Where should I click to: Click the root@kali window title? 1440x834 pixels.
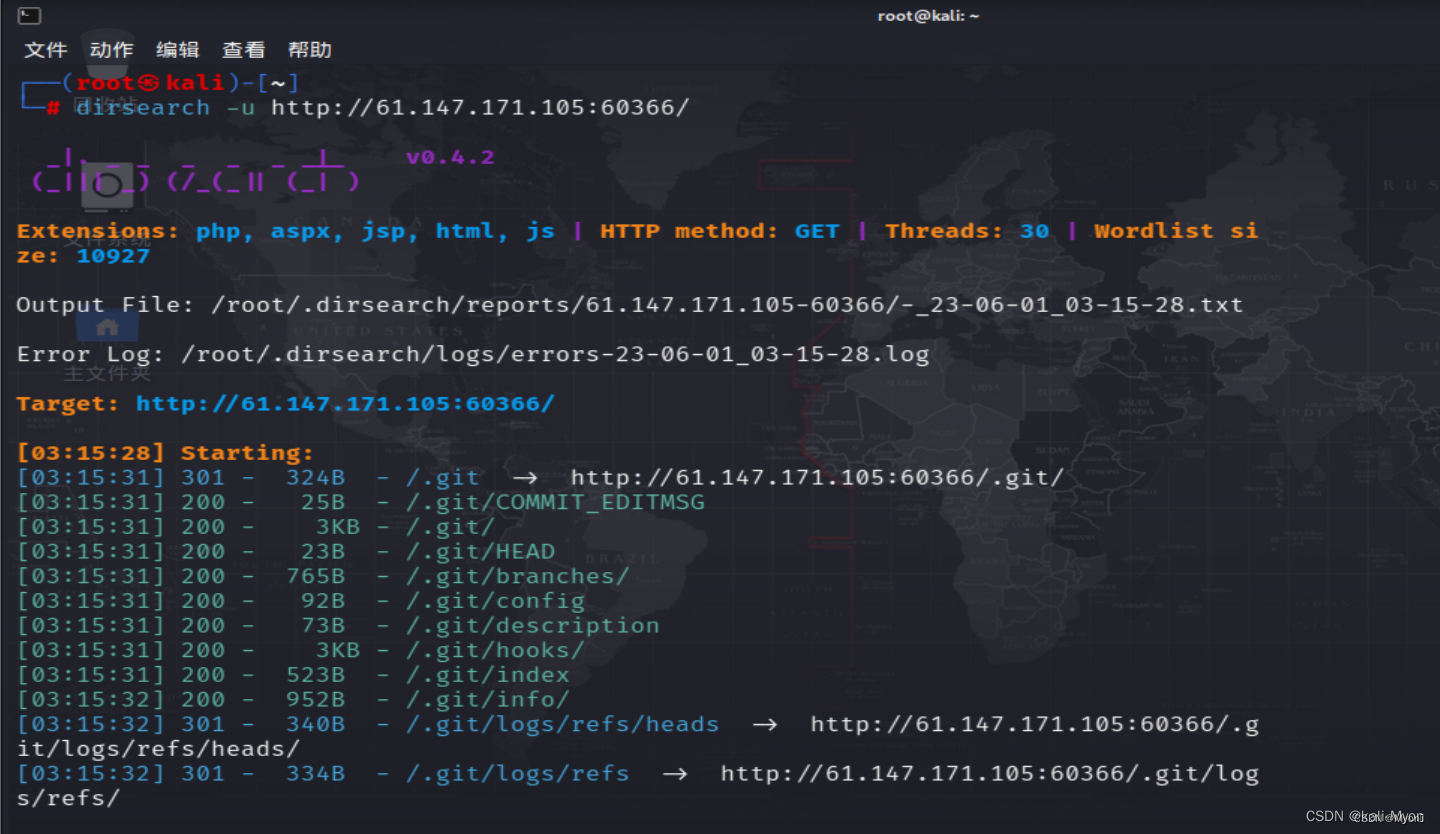[928, 15]
